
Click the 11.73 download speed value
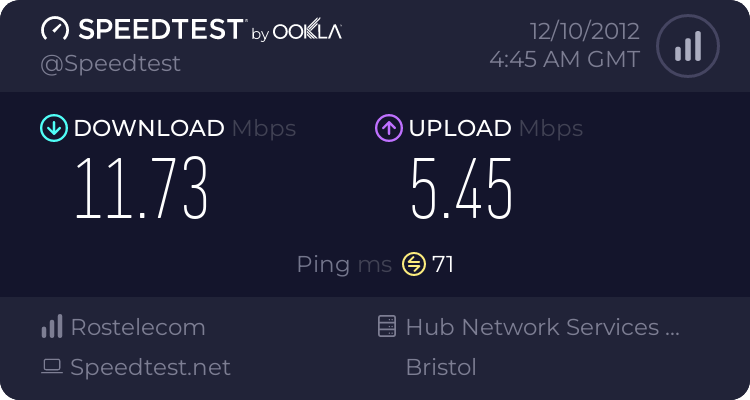pyautogui.click(x=142, y=188)
